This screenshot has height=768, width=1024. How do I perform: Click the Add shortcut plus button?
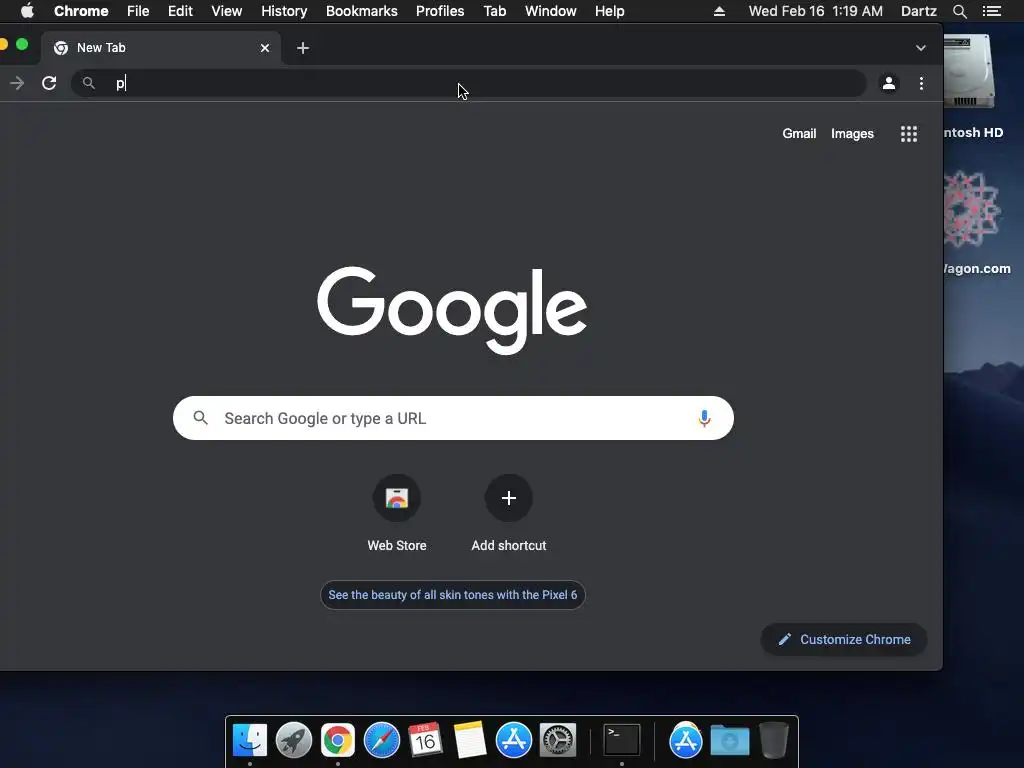(509, 498)
